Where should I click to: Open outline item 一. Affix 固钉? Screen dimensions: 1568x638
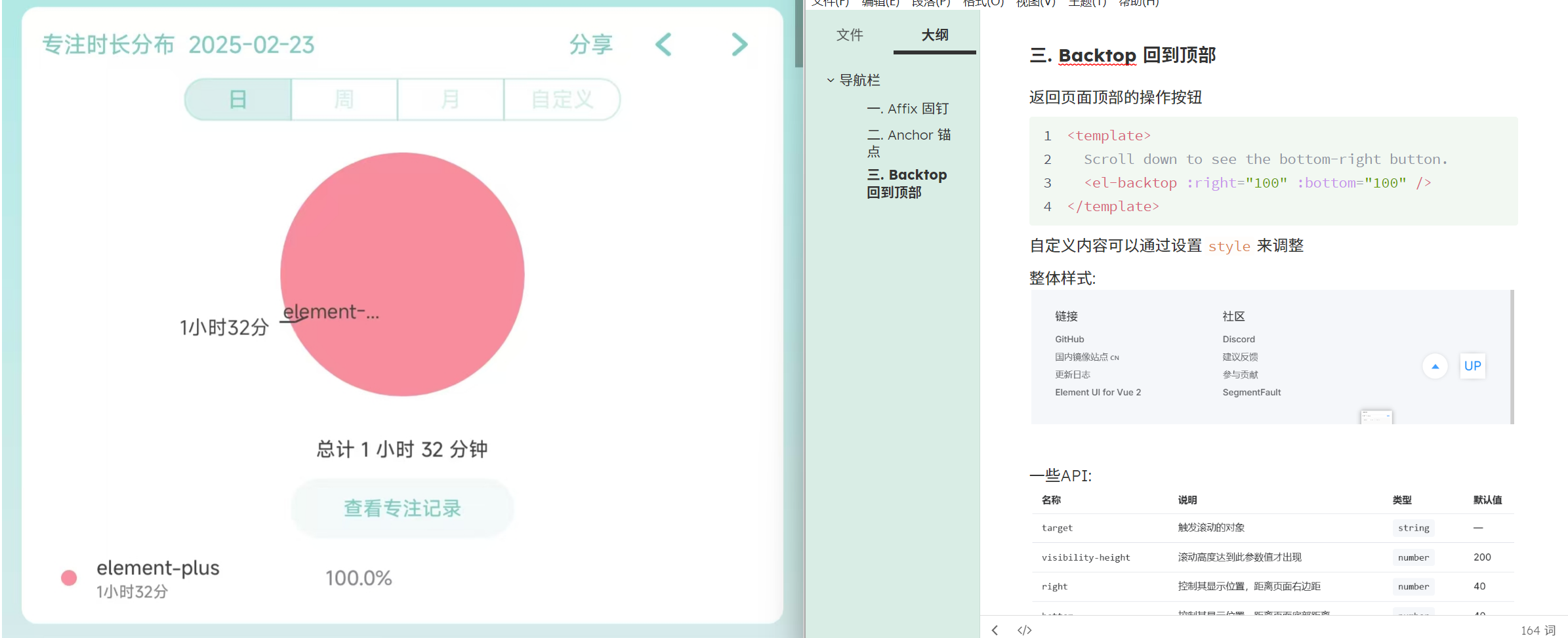click(908, 109)
